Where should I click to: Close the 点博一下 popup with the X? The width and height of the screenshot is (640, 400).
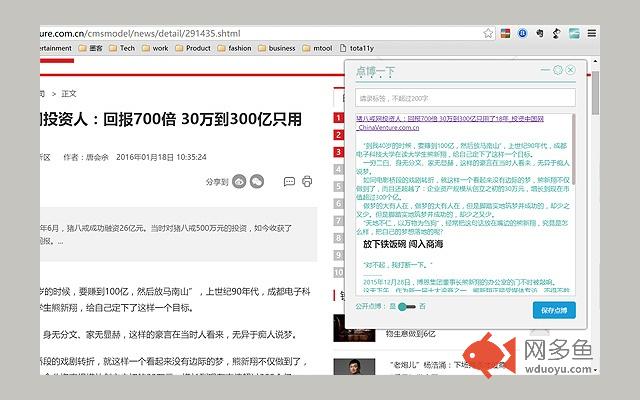571,70
